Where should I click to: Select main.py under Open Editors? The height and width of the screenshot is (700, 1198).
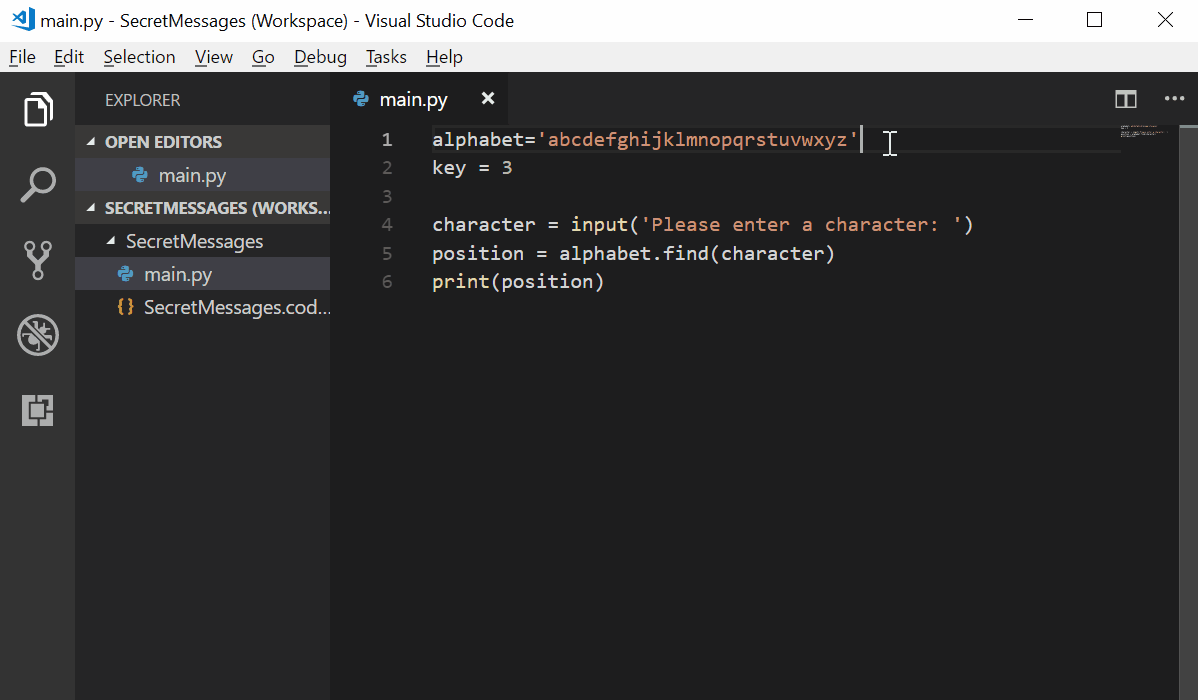click(202, 175)
